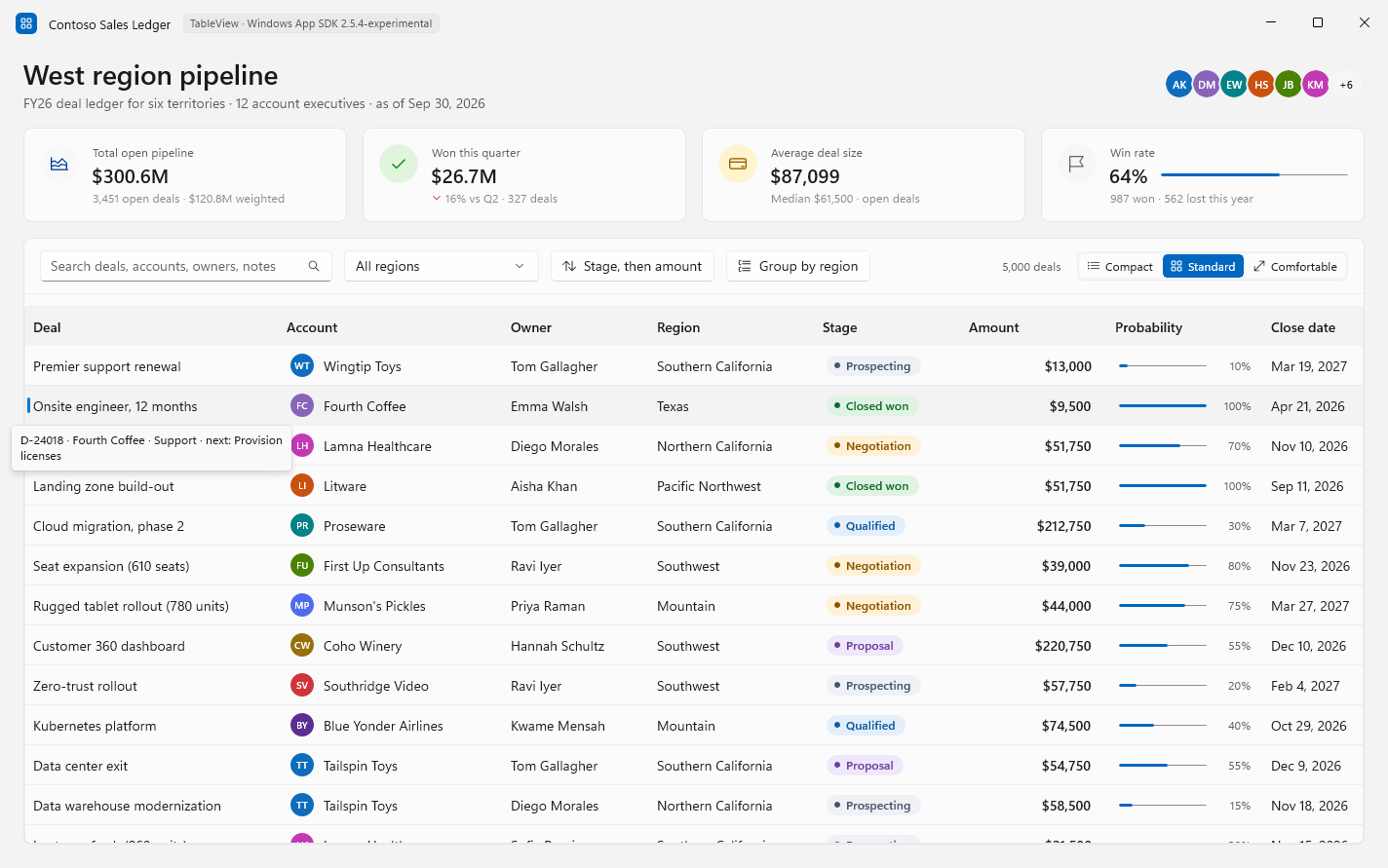
Task: Click the Negotiation badge for Lamna Healthcare
Action: pos(873,446)
